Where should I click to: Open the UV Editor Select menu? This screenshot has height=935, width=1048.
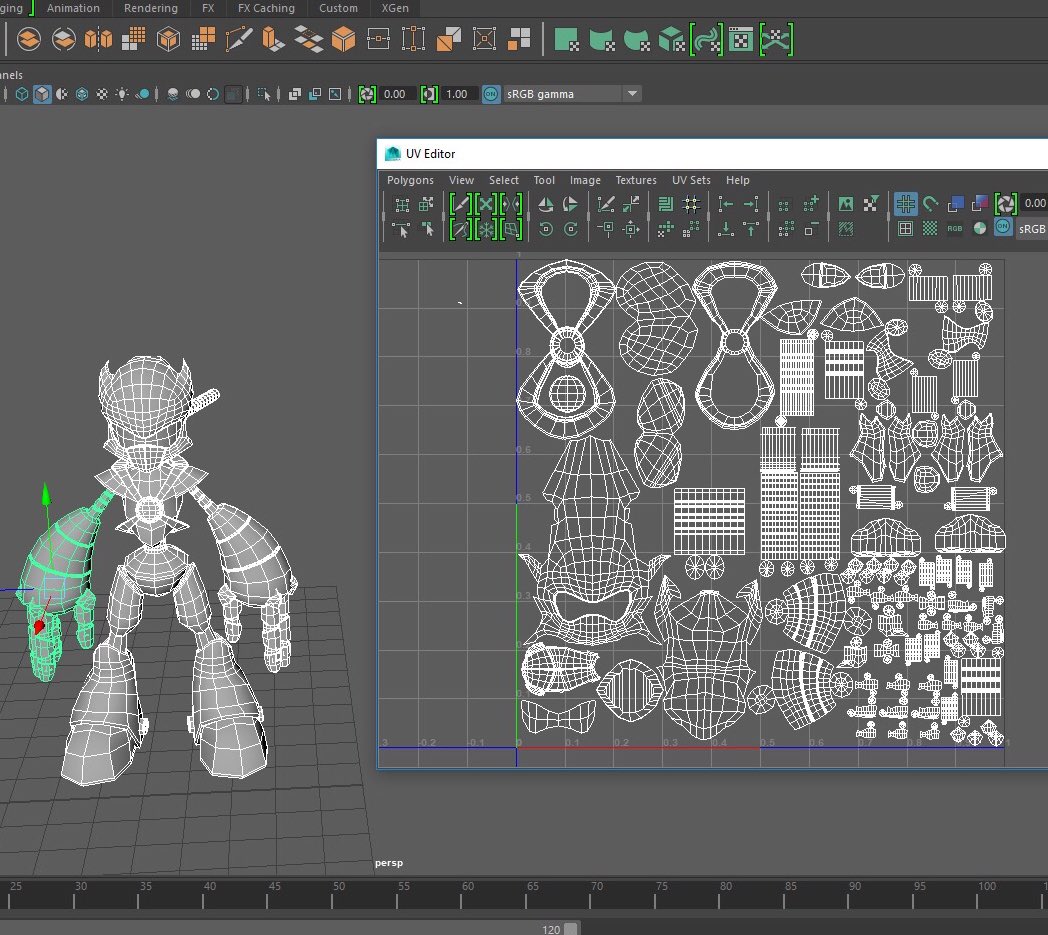pos(503,180)
